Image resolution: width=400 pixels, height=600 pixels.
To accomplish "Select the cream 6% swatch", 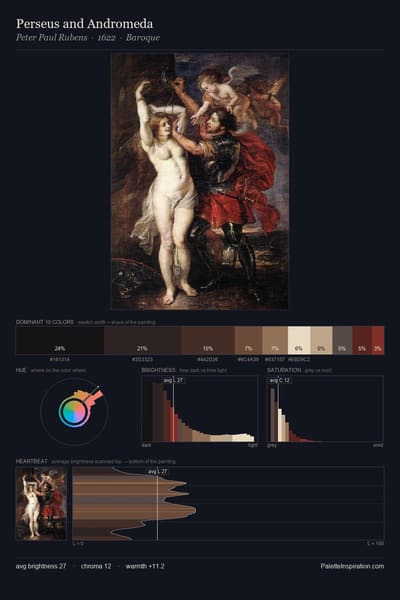I will 299,340.
